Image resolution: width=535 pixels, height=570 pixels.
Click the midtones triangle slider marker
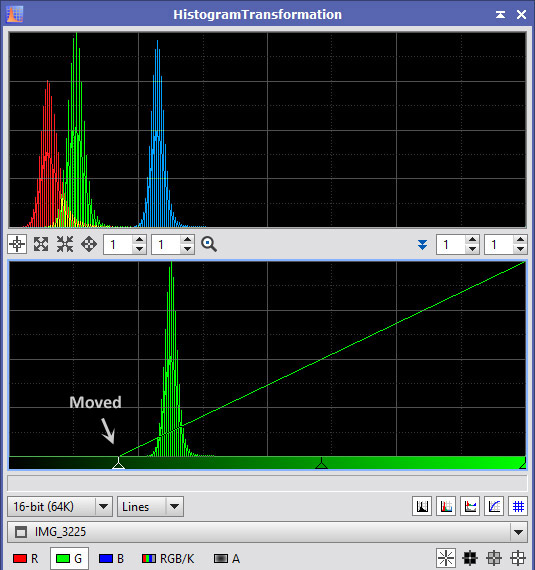click(x=321, y=463)
